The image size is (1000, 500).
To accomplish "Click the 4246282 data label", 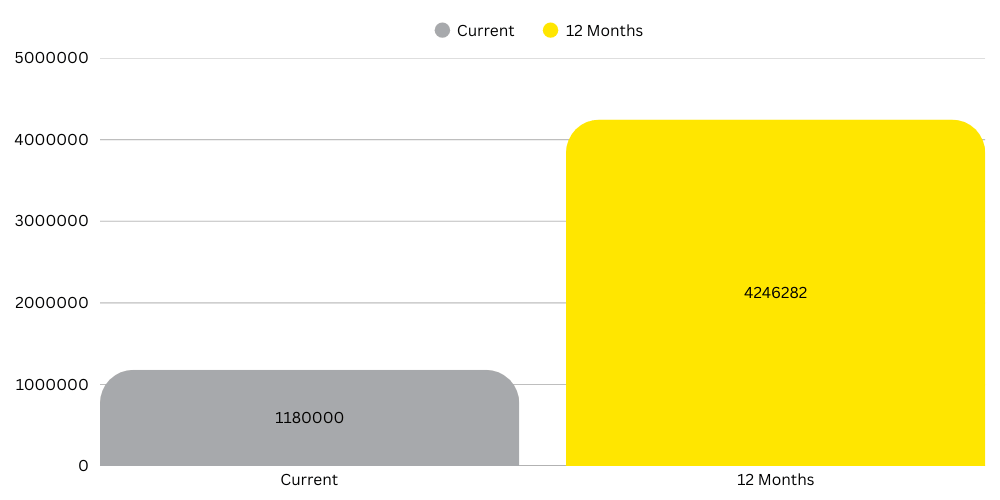I will pyautogui.click(x=775, y=293).
